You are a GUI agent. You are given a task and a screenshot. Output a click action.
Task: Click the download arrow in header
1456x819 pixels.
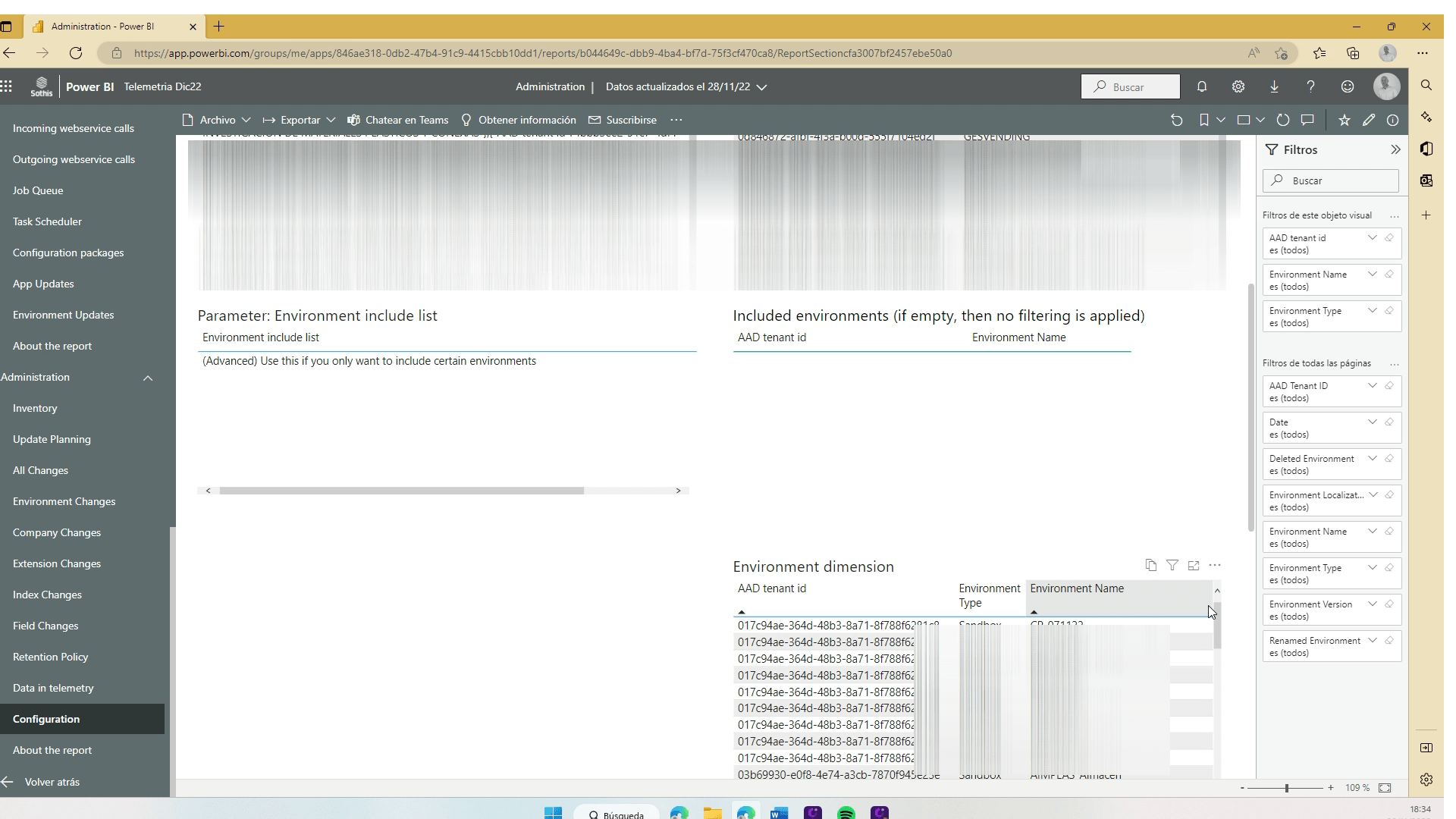[x=1274, y=86]
